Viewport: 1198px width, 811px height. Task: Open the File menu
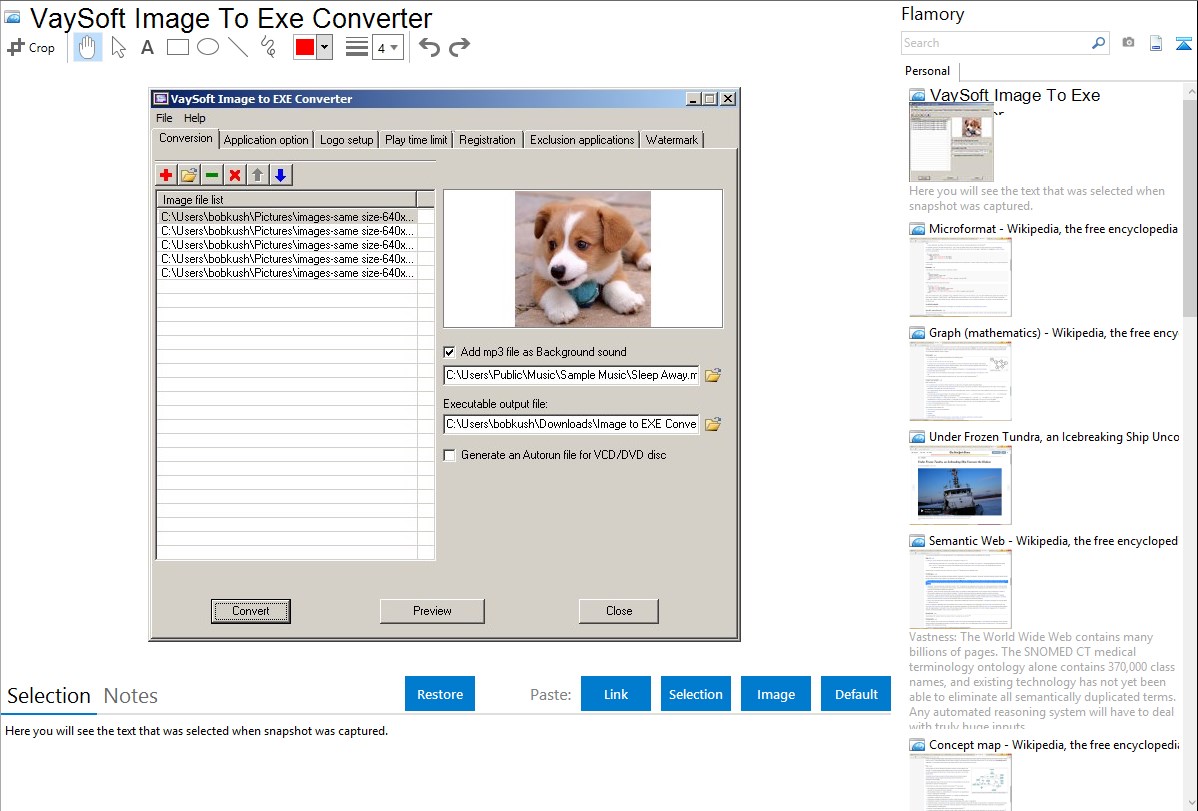(164, 118)
